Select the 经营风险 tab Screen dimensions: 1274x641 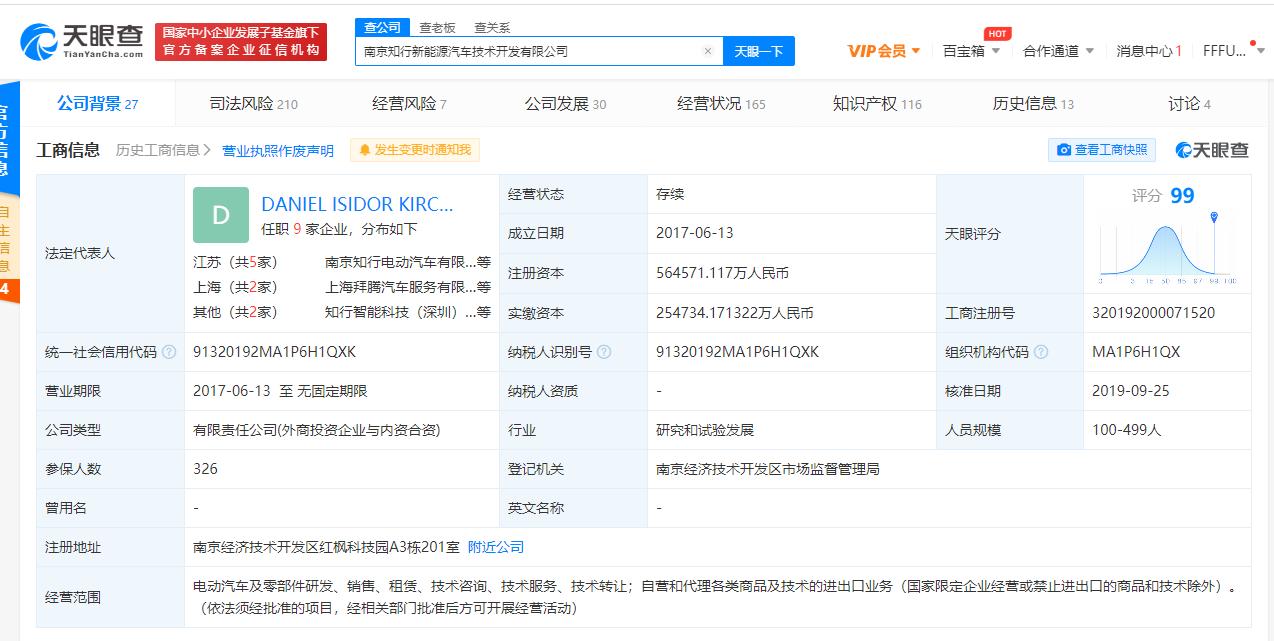click(409, 104)
